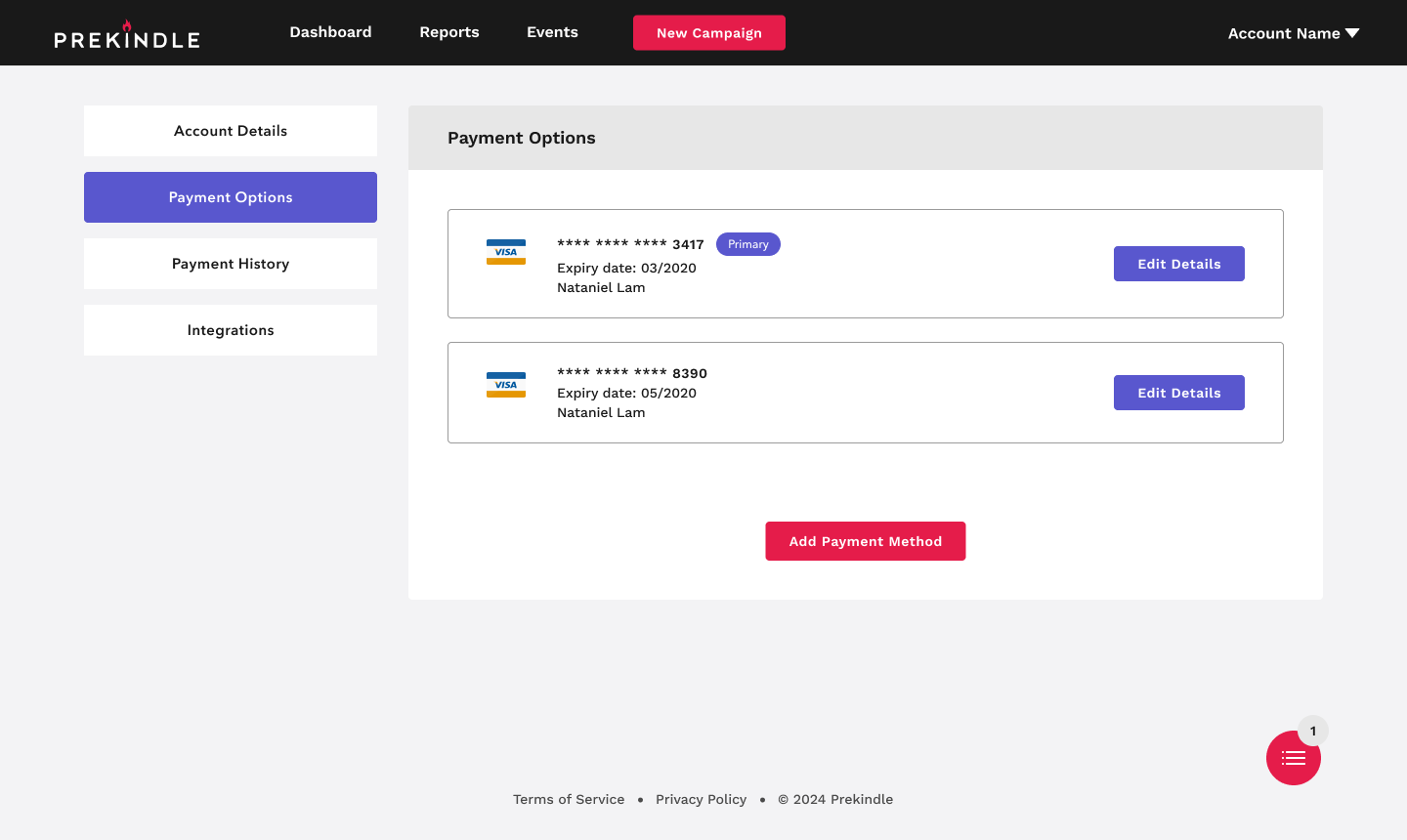The image size is (1407, 840).
Task: Select Account Details in the sidebar
Action: (x=231, y=131)
